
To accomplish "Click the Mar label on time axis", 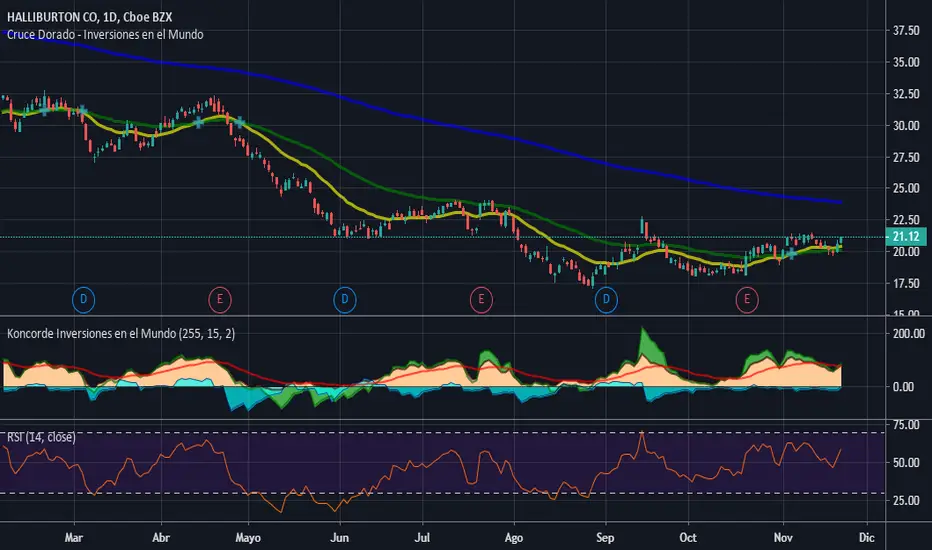I will pyautogui.click(x=74, y=538).
